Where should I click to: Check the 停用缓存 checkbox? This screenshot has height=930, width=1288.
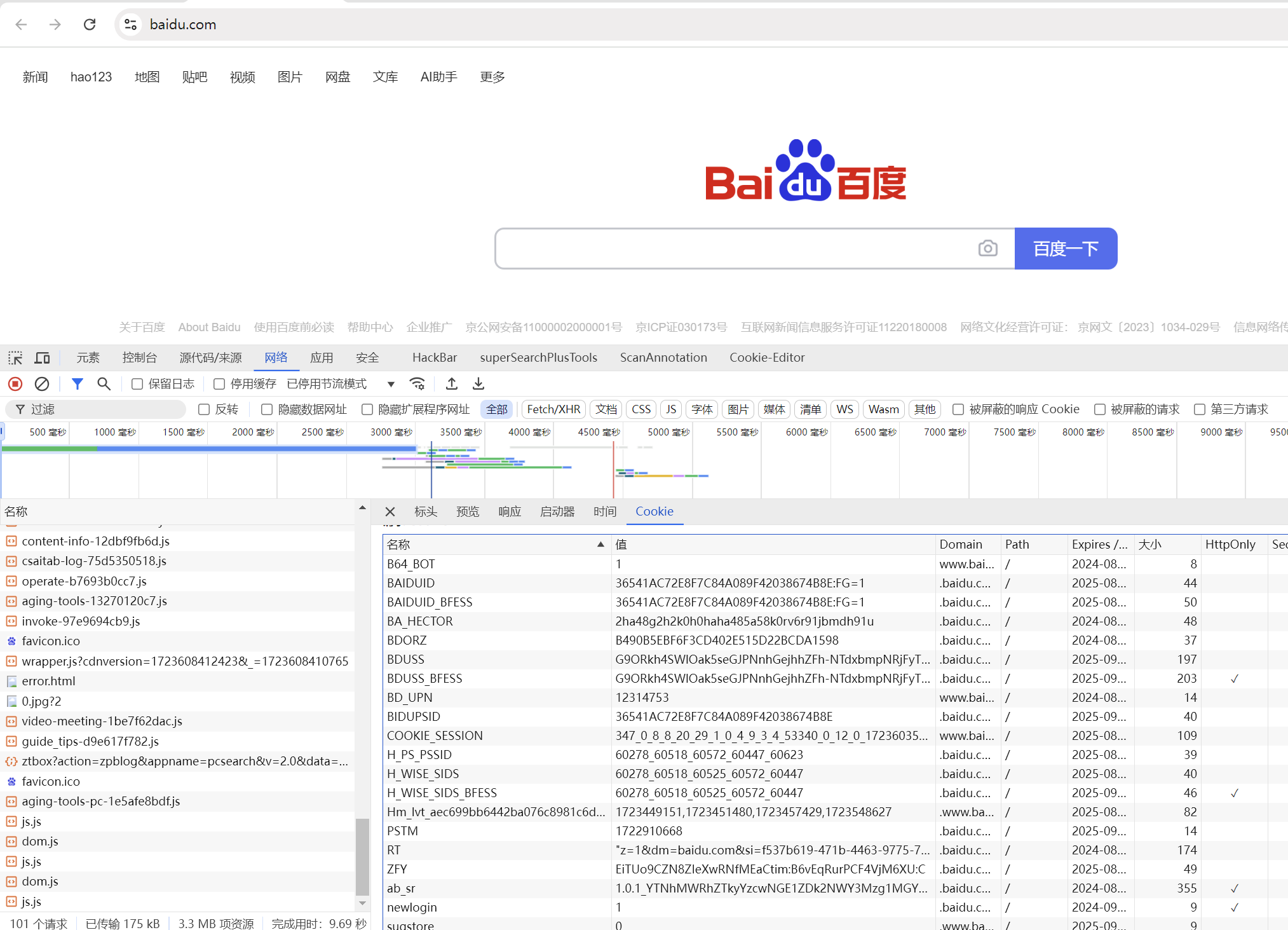219,384
